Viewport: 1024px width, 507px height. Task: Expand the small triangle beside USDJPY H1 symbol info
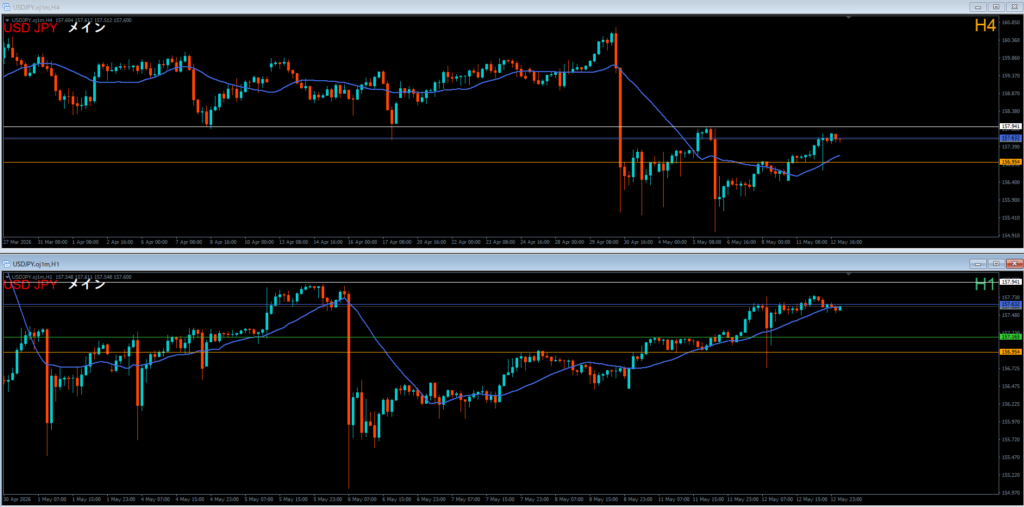[x=7, y=277]
